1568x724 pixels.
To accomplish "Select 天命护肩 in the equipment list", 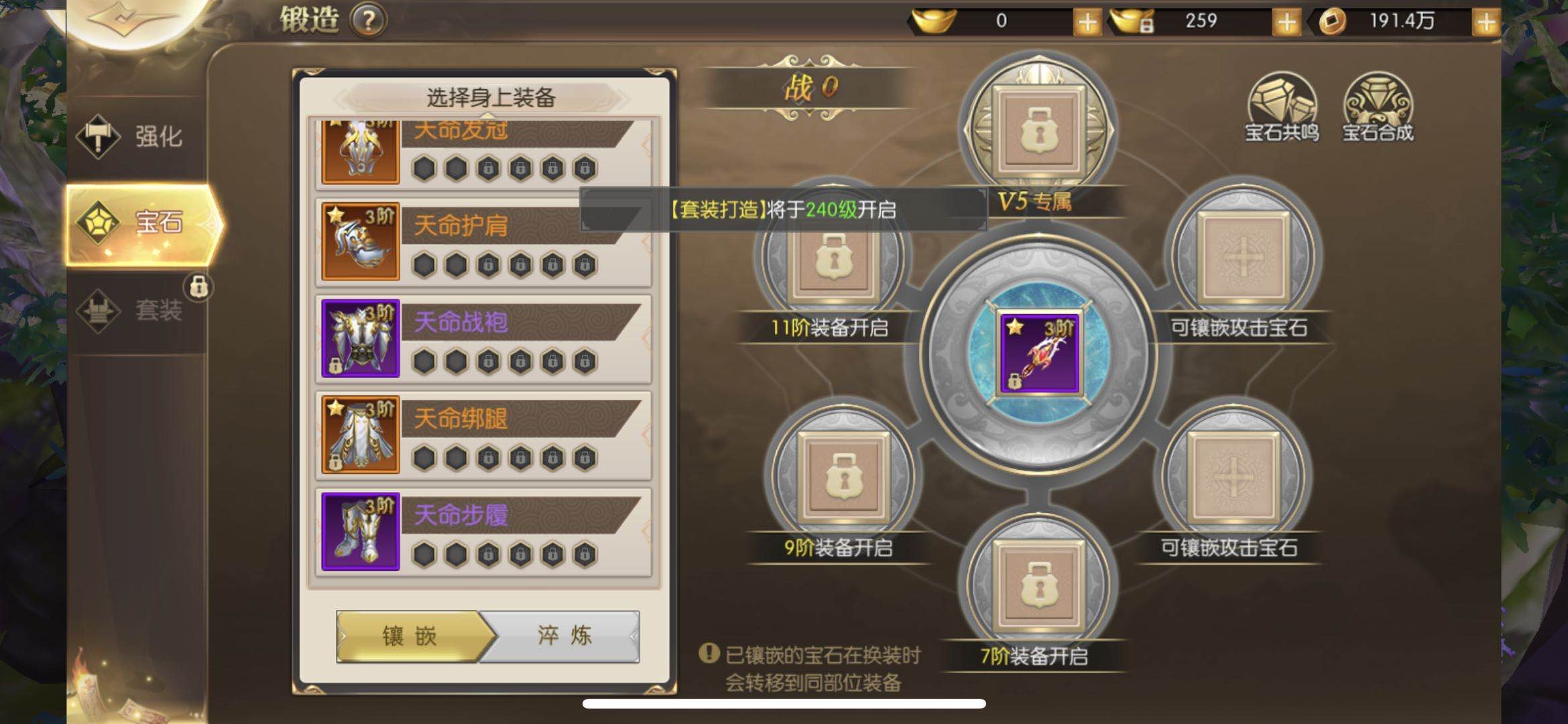I will pyautogui.click(x=483, y=241).
